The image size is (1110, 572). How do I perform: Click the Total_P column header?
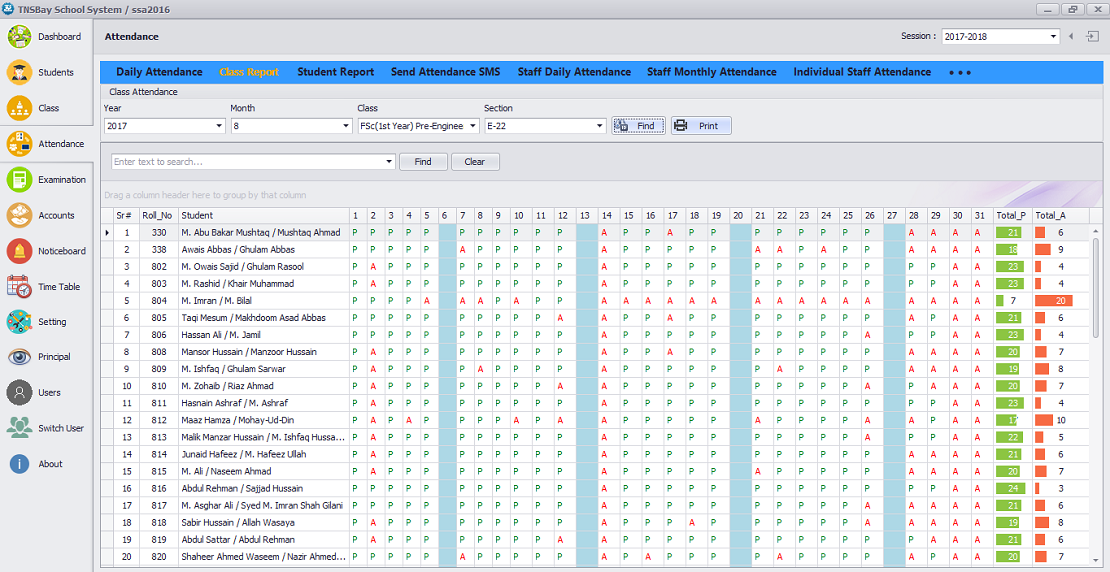click(x=1012, y=215)
